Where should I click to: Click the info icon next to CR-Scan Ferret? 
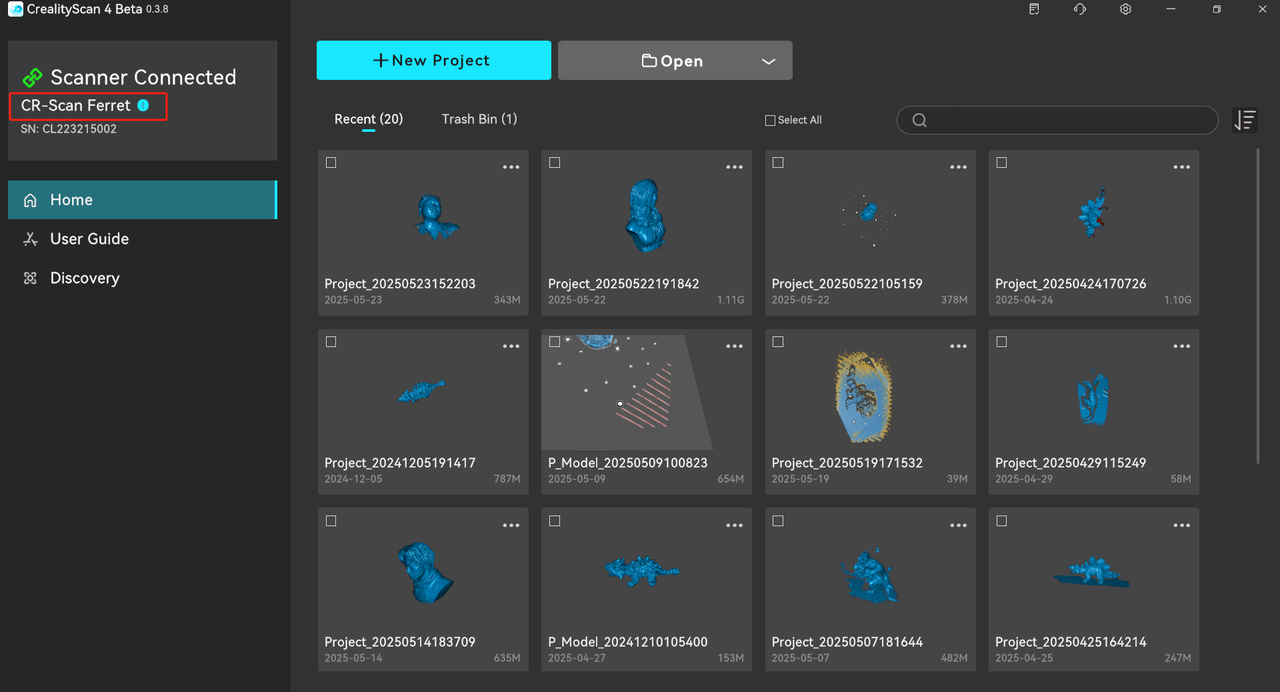(x=143, y=105)
